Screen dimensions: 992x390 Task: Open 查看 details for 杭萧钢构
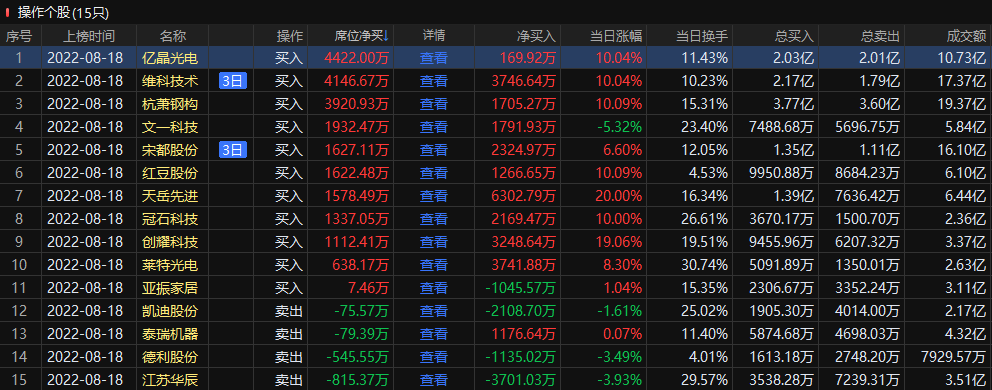click(x=433, y=104)
